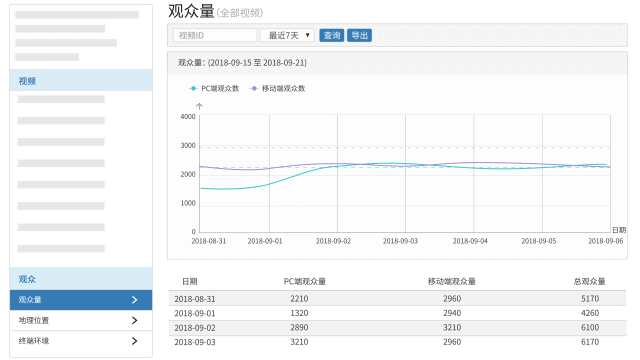Open the 最近7天 time range dropdown
Screen dimensions: 640x360
click(287, 36)
